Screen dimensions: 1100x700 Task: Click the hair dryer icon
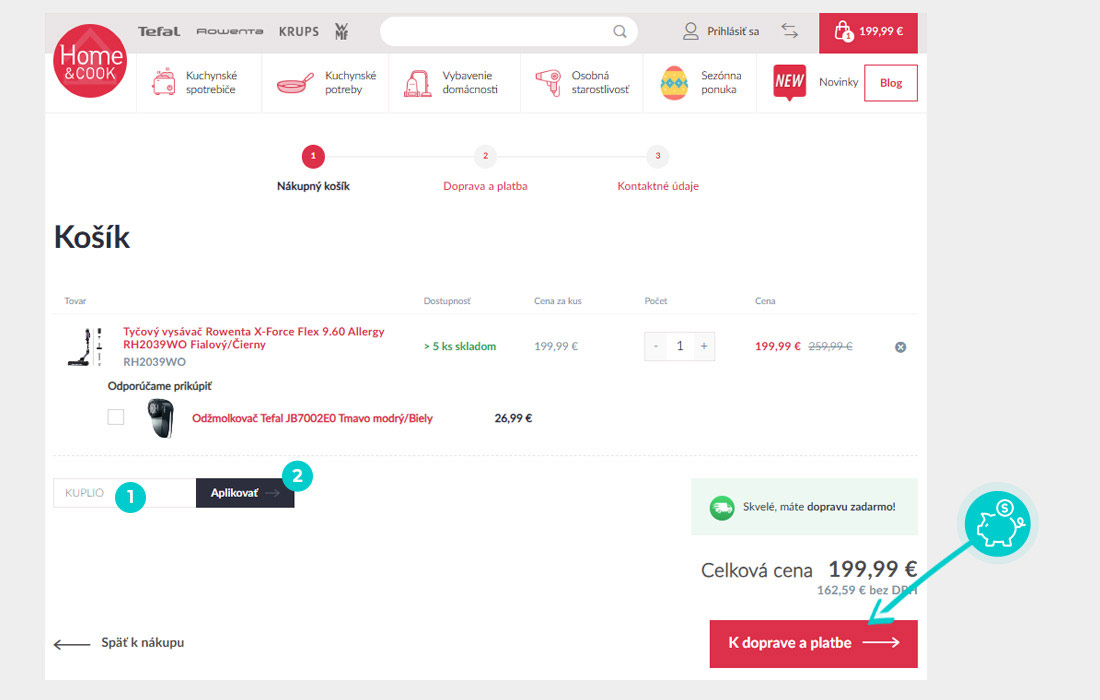tap(549, 83)
